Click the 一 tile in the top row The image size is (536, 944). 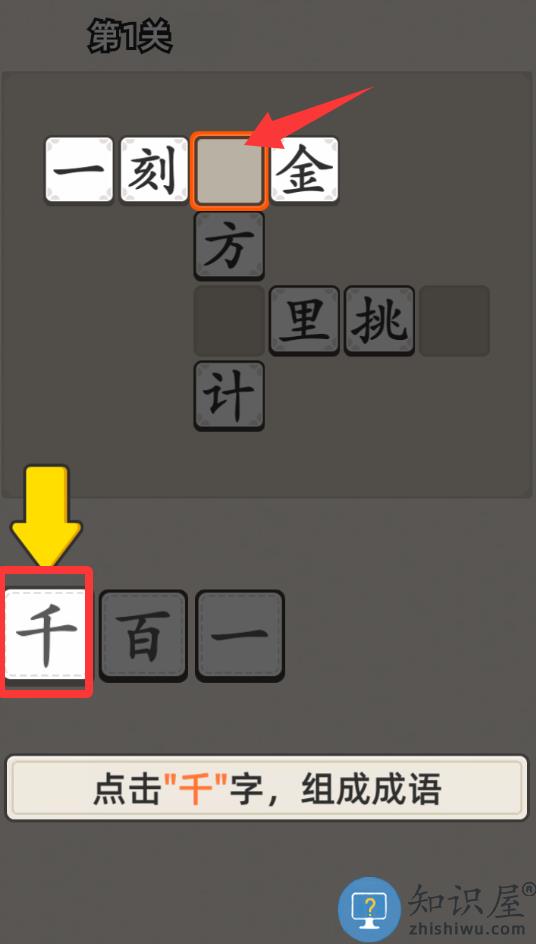pos(79,170)
